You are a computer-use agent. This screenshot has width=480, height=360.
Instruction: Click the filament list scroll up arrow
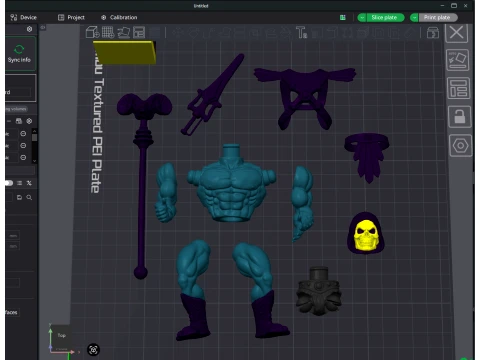(x=34, y=131)
